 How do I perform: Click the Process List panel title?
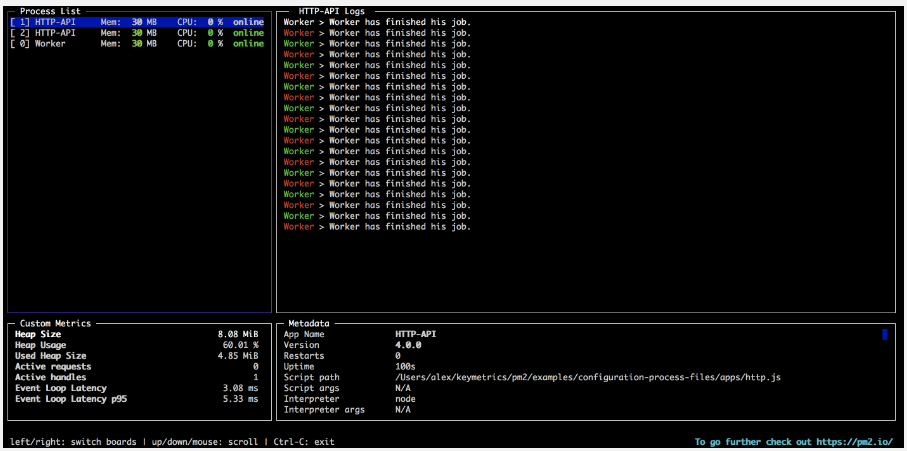[x=50, y=11]
